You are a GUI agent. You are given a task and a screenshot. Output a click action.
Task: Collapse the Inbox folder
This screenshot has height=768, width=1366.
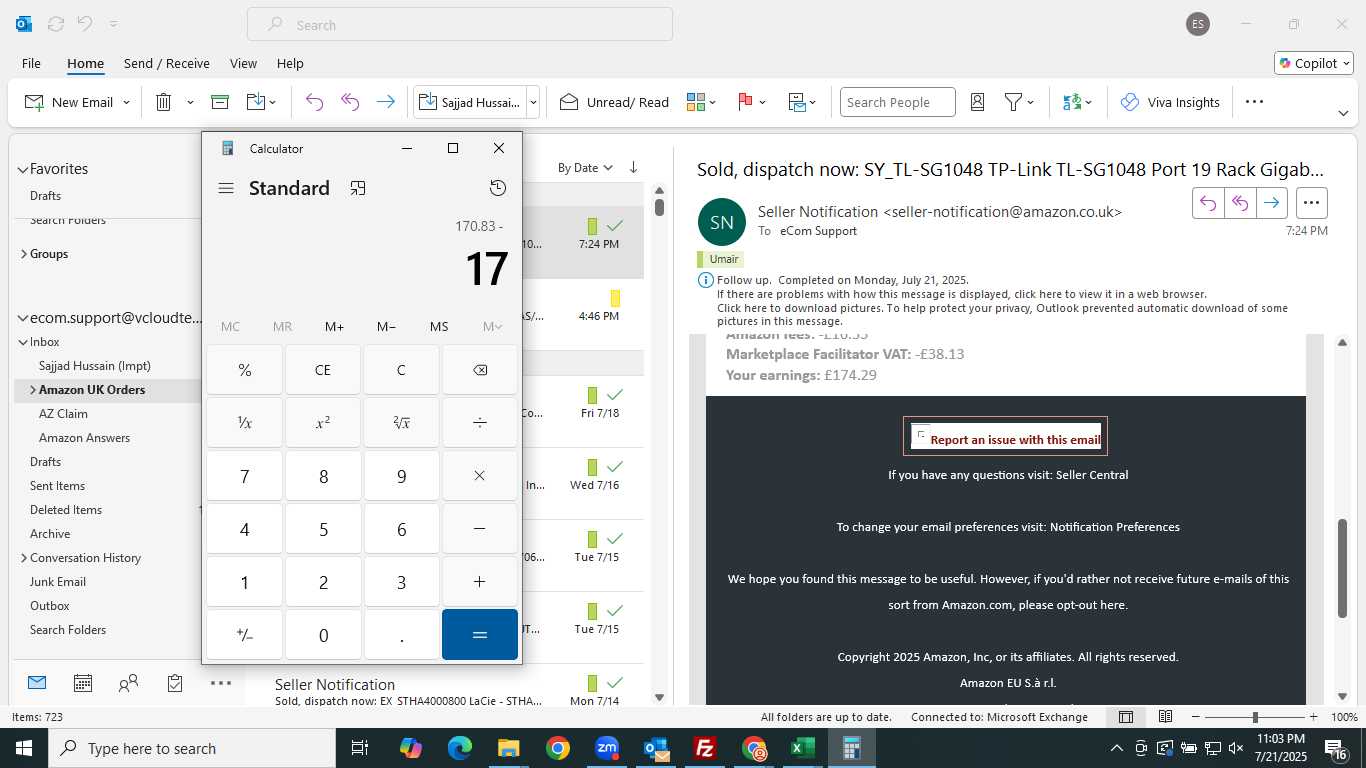click(23, 342)
